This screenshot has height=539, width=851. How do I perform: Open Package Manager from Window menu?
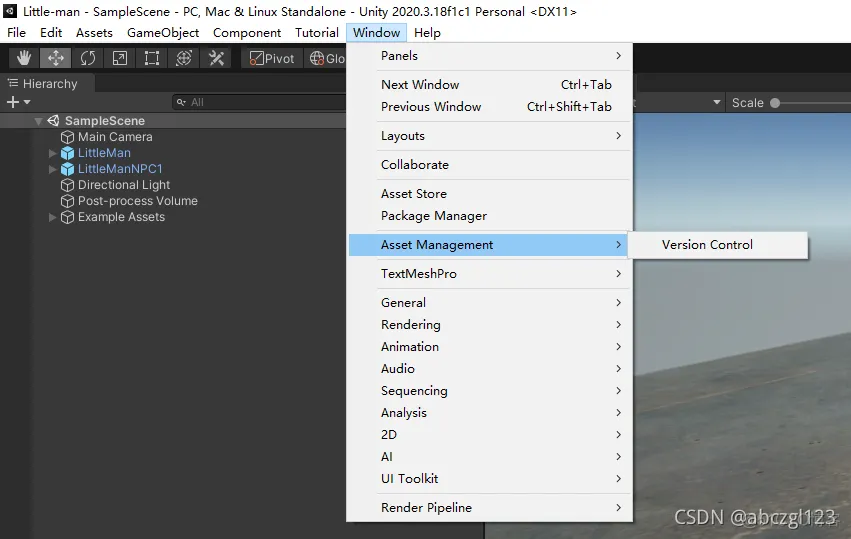pyautogui.click(x=434, y=215)
